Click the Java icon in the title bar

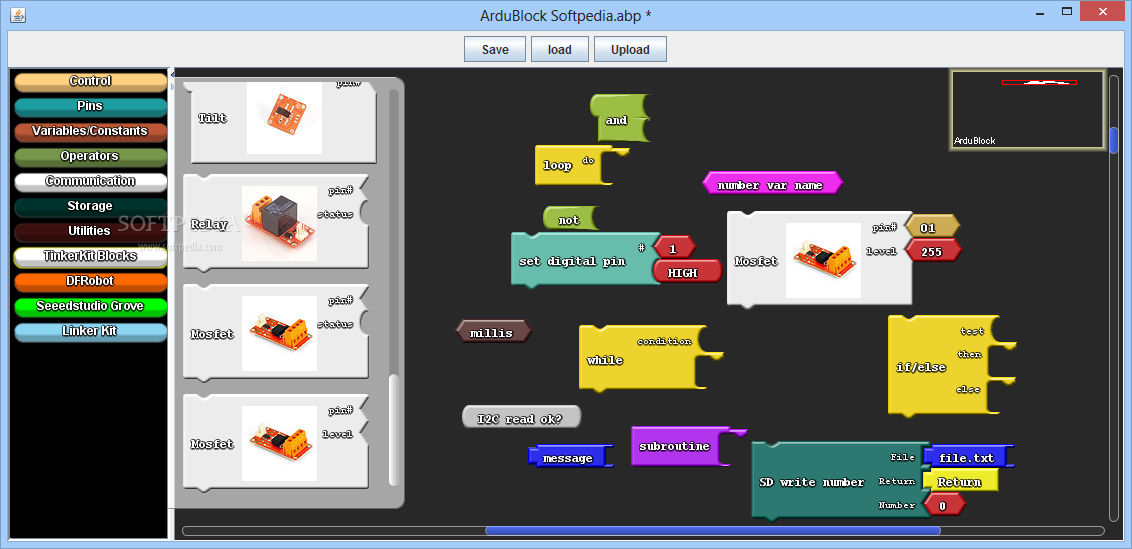tap(19, 14)
